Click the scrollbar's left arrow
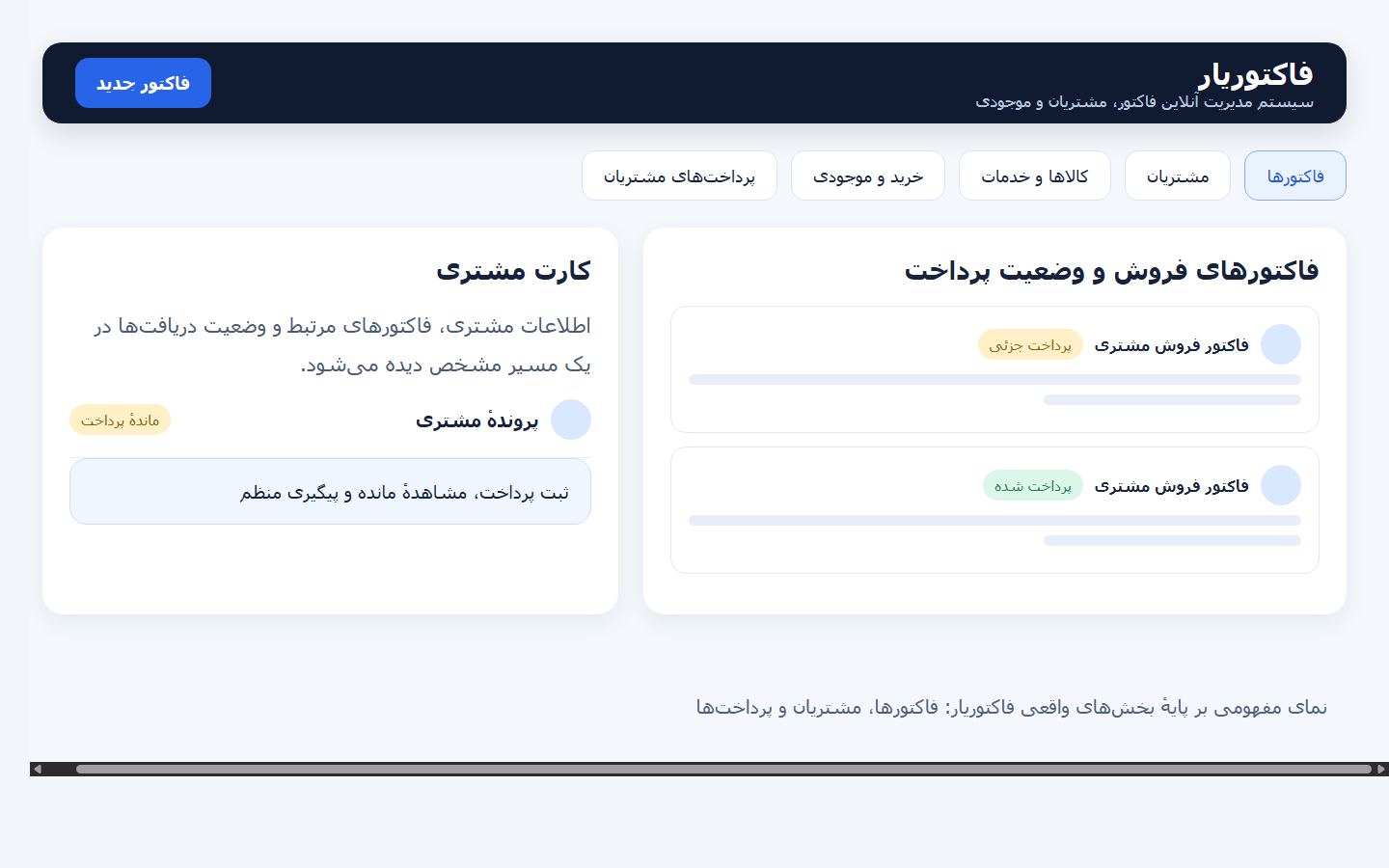Viewport: 1389px width, 868px height. [38, 769]
